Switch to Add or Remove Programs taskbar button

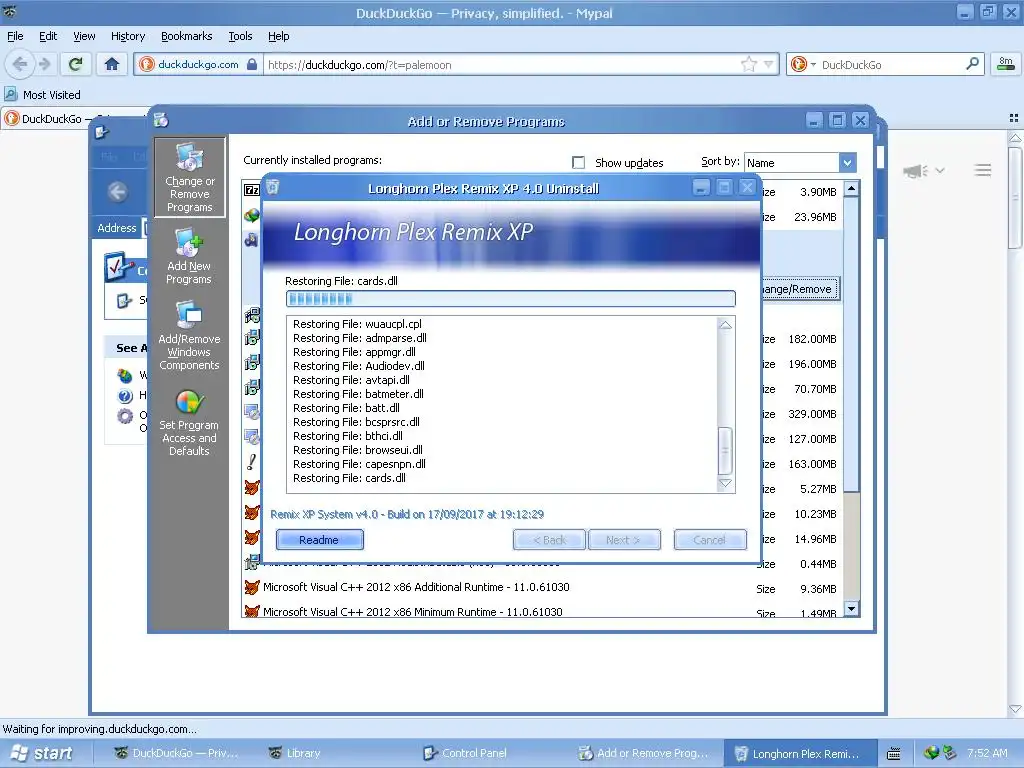coord(645,753)
